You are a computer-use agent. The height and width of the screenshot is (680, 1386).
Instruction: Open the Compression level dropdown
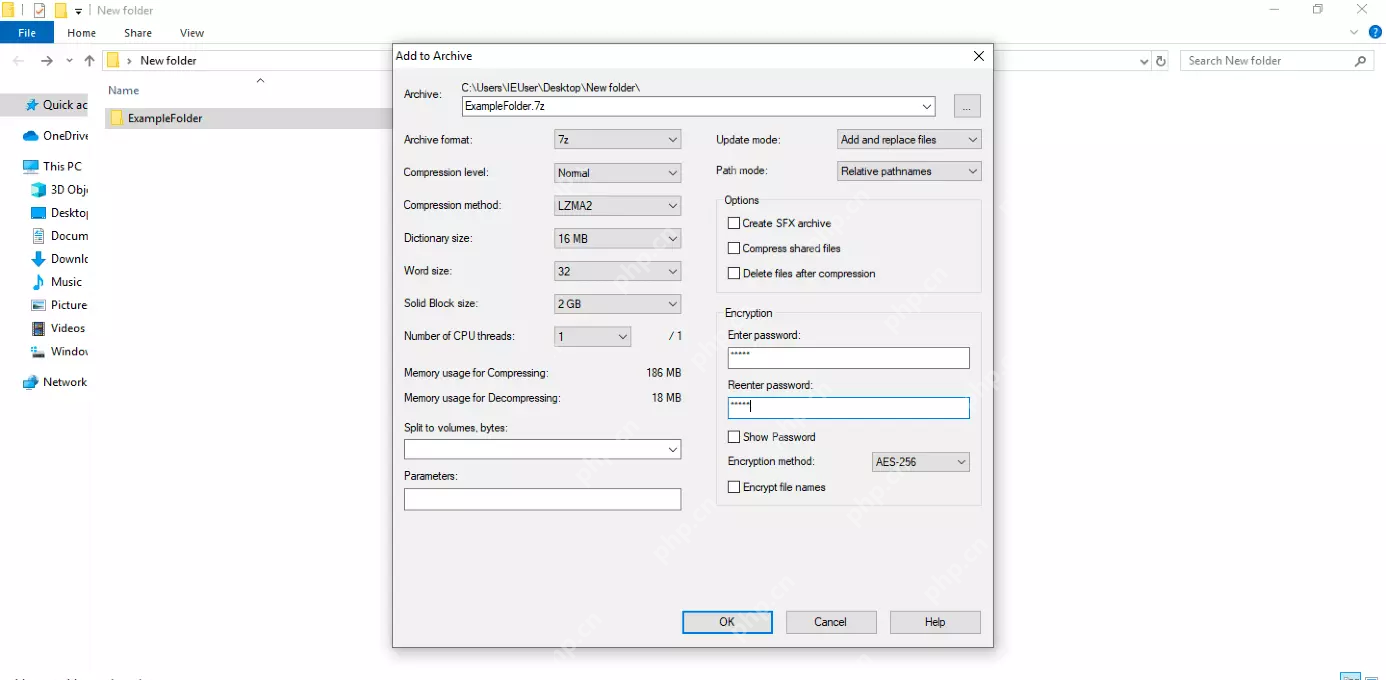pyautogui.click(x=618, y=173)
